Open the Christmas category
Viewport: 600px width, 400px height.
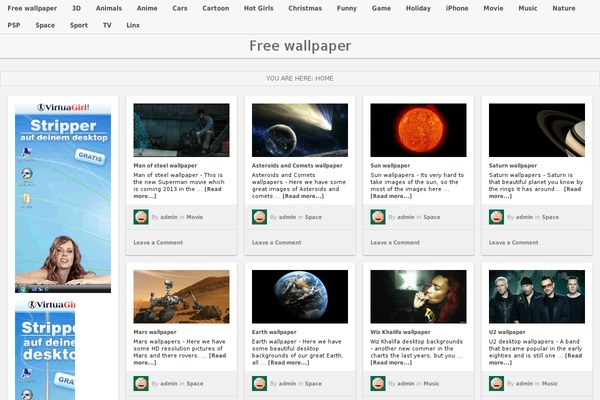(305, 8)
